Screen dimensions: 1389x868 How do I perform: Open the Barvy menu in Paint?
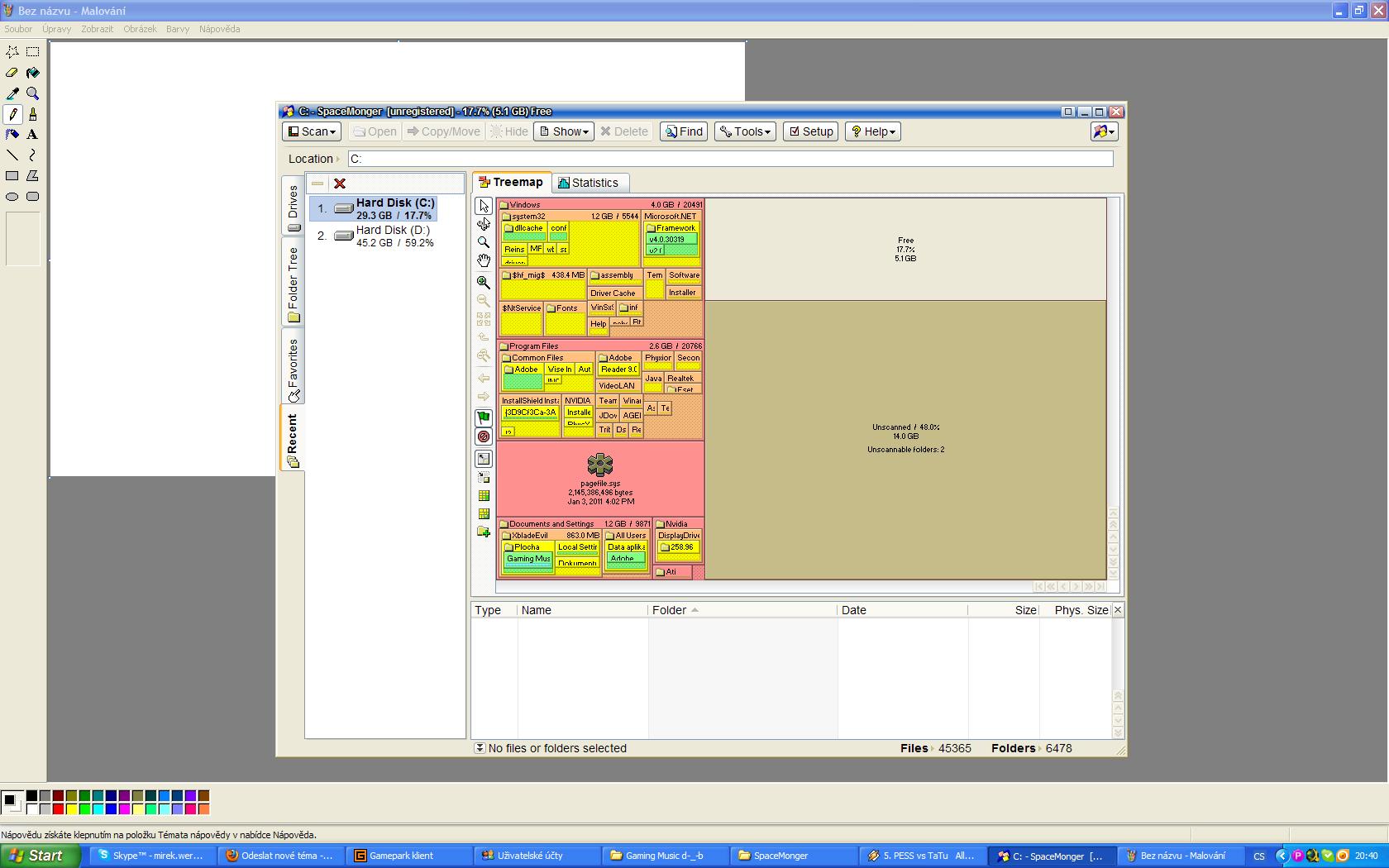[x=178, y=29]
